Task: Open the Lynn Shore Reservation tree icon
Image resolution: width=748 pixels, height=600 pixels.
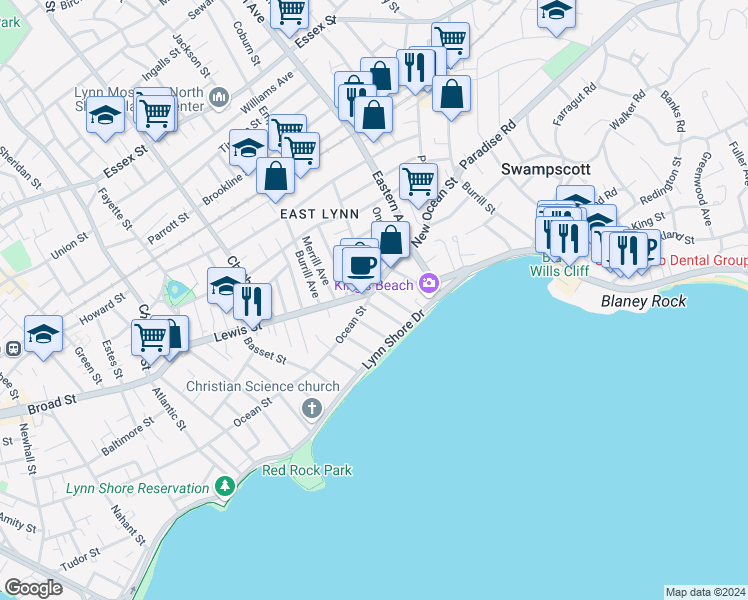Action: (x=225, y=488)
